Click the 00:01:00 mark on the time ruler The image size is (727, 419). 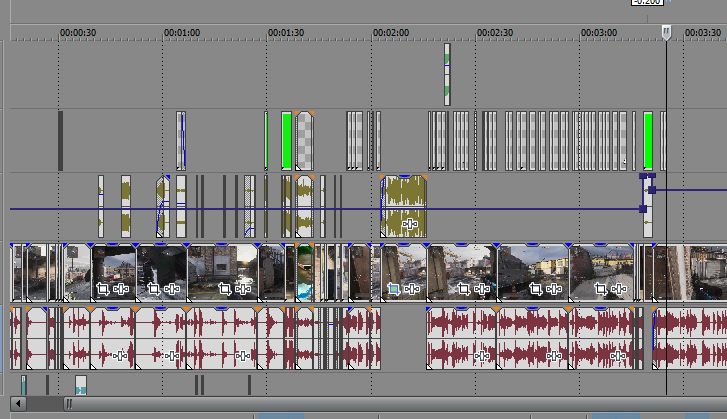(x=182, y=33)
